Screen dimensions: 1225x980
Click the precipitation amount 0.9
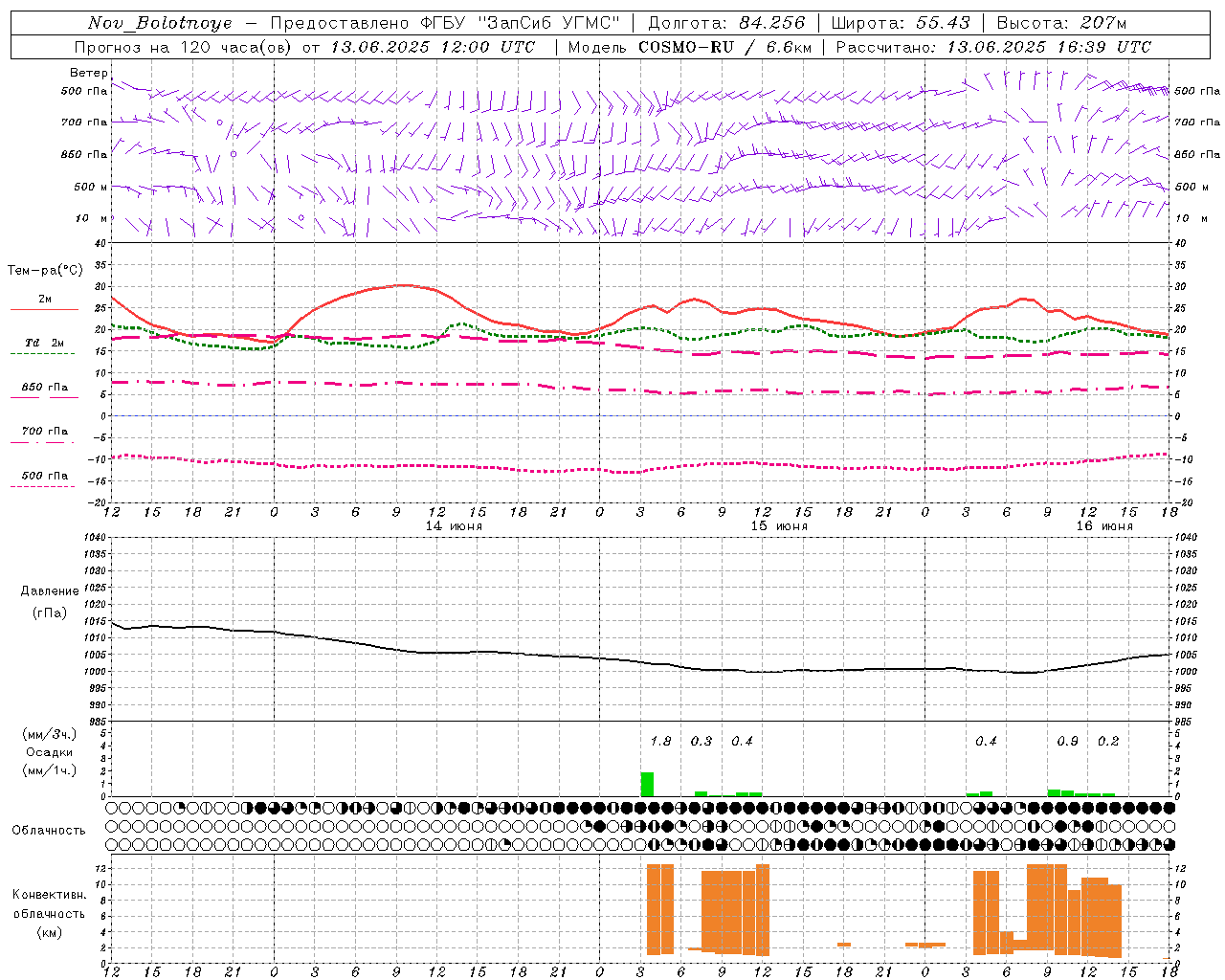coord(1067,742)
